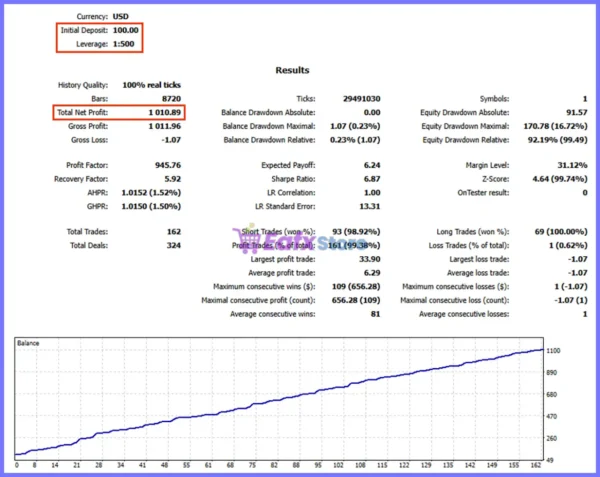Image resolution: width=600 pixels, height=477 pixels.
Task: Click the 162 marker on chart axis
Action: 536,465
